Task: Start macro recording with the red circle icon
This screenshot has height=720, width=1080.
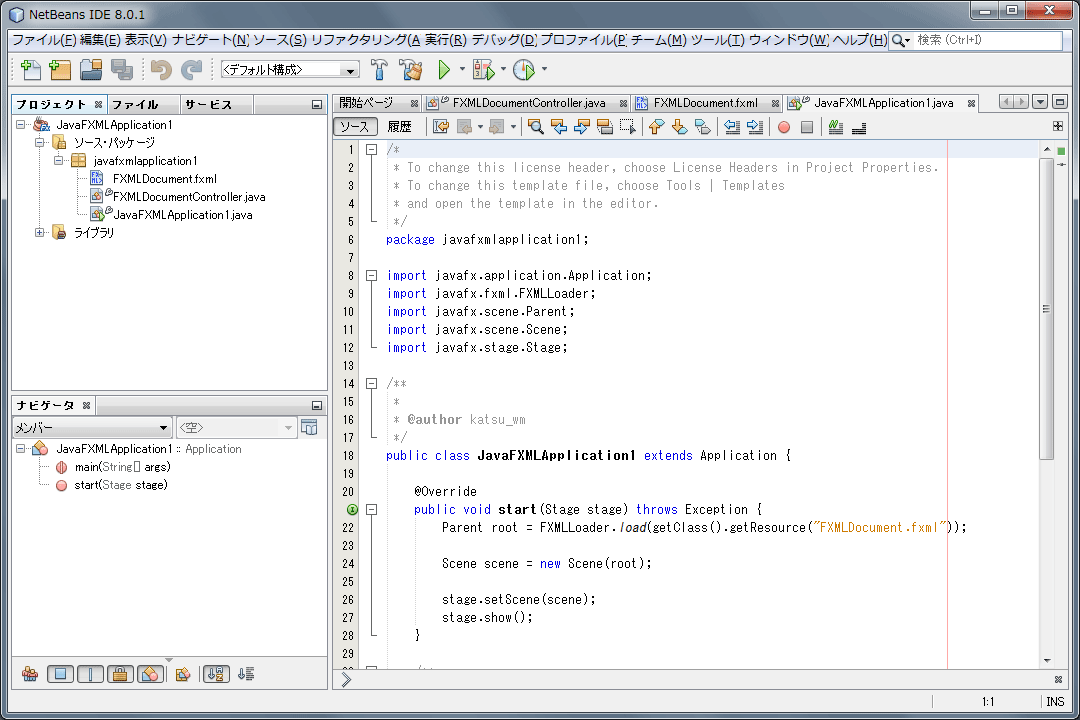Action: [784, 127]
